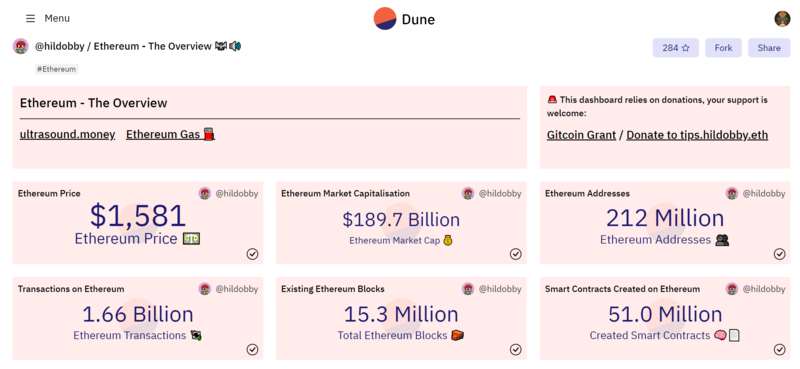Click the checkmark icon on Ethereum Price card
This screenshot has height=369, width=800.
(x=253, y=254)
